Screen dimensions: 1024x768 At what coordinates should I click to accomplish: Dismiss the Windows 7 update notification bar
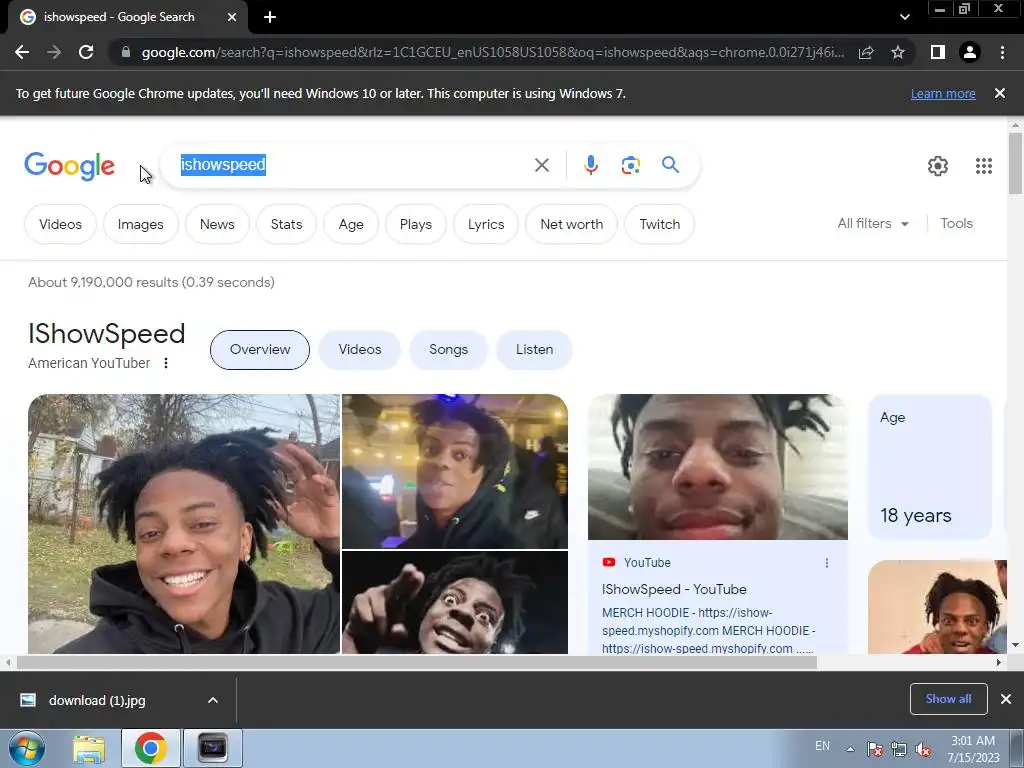1000,93
